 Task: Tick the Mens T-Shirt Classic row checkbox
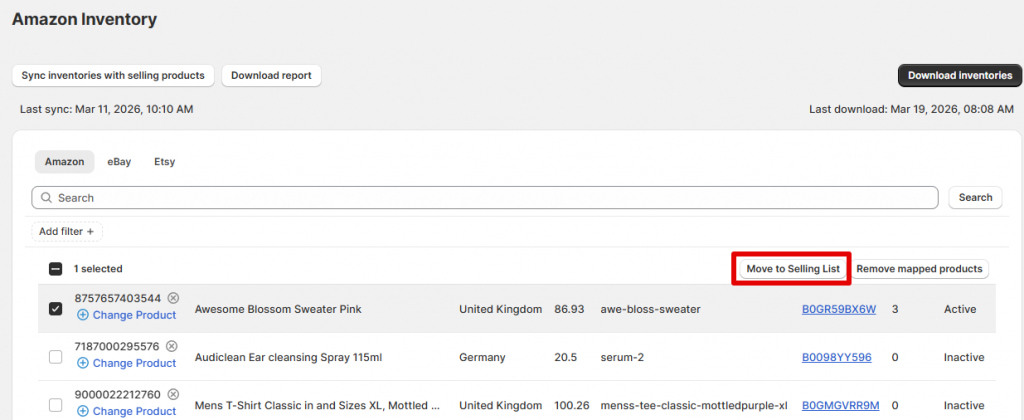pyautogui.click(x=55, y=405)
